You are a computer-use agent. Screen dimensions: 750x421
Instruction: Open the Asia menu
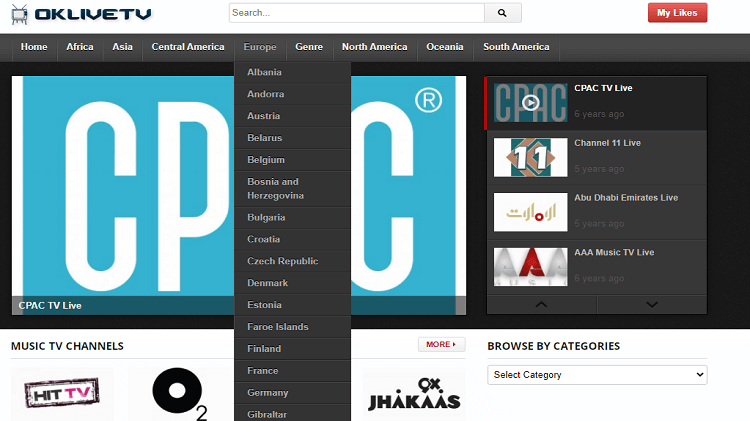coord(122,47)
